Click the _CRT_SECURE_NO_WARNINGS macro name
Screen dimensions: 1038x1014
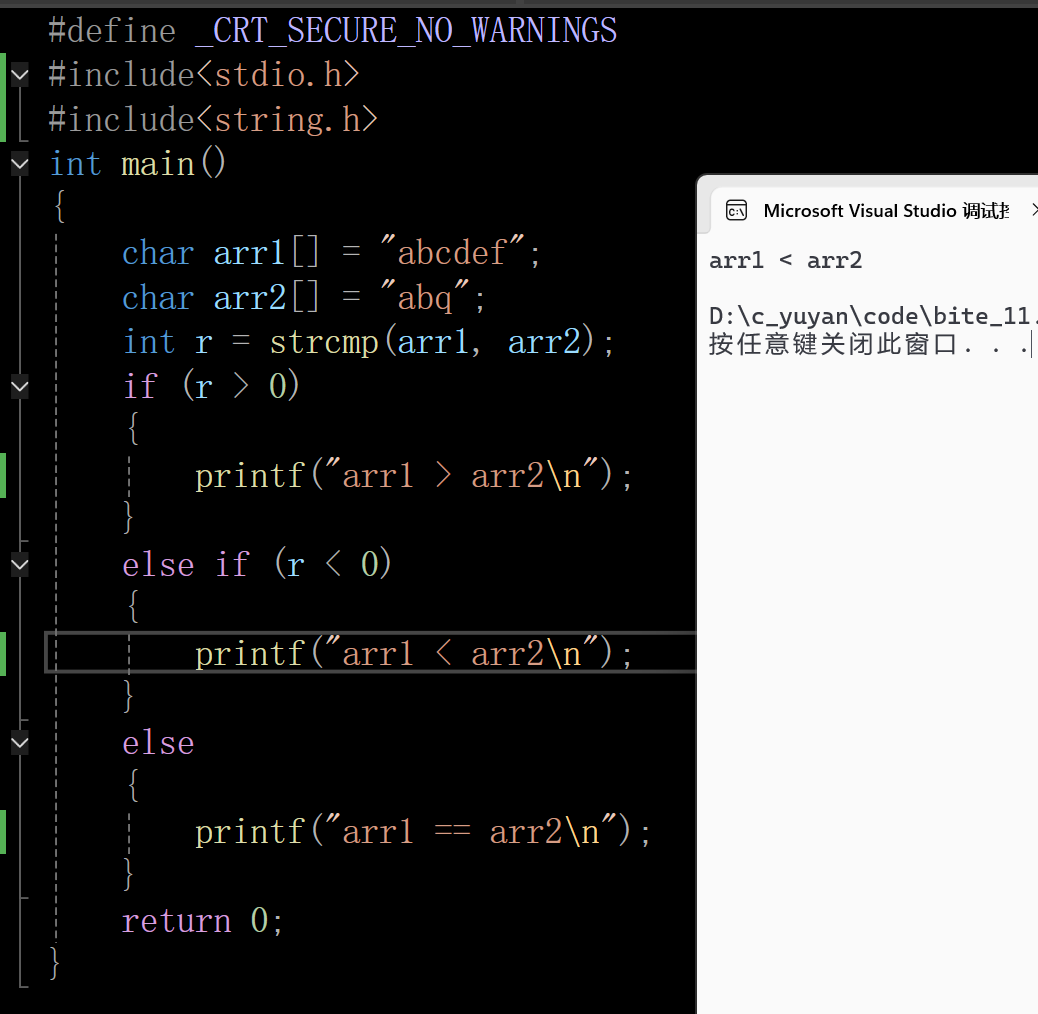[x=406, y=30]
